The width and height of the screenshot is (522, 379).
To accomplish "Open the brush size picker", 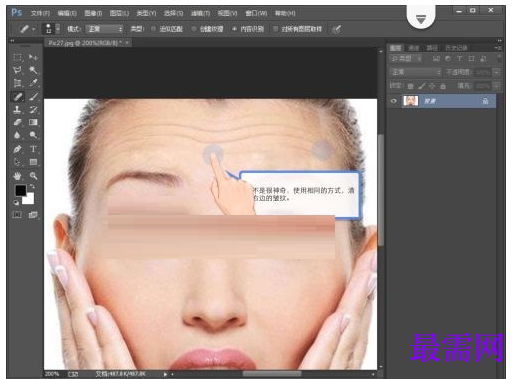I will 58,29.
